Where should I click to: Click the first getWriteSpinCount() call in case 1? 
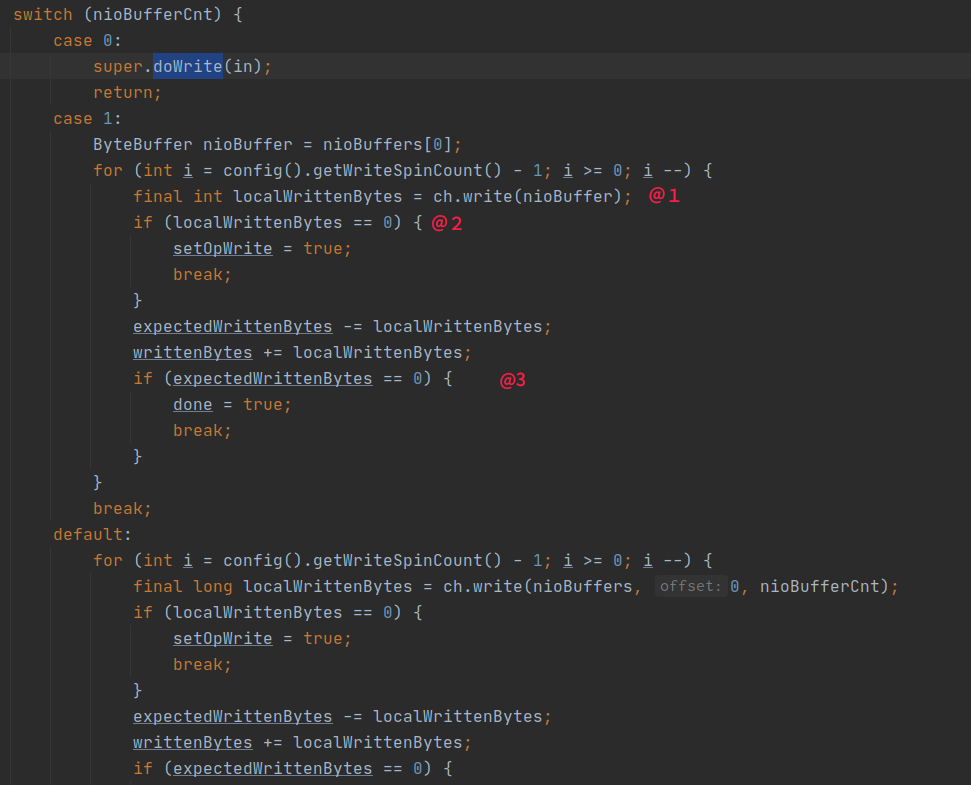(407, 170)
